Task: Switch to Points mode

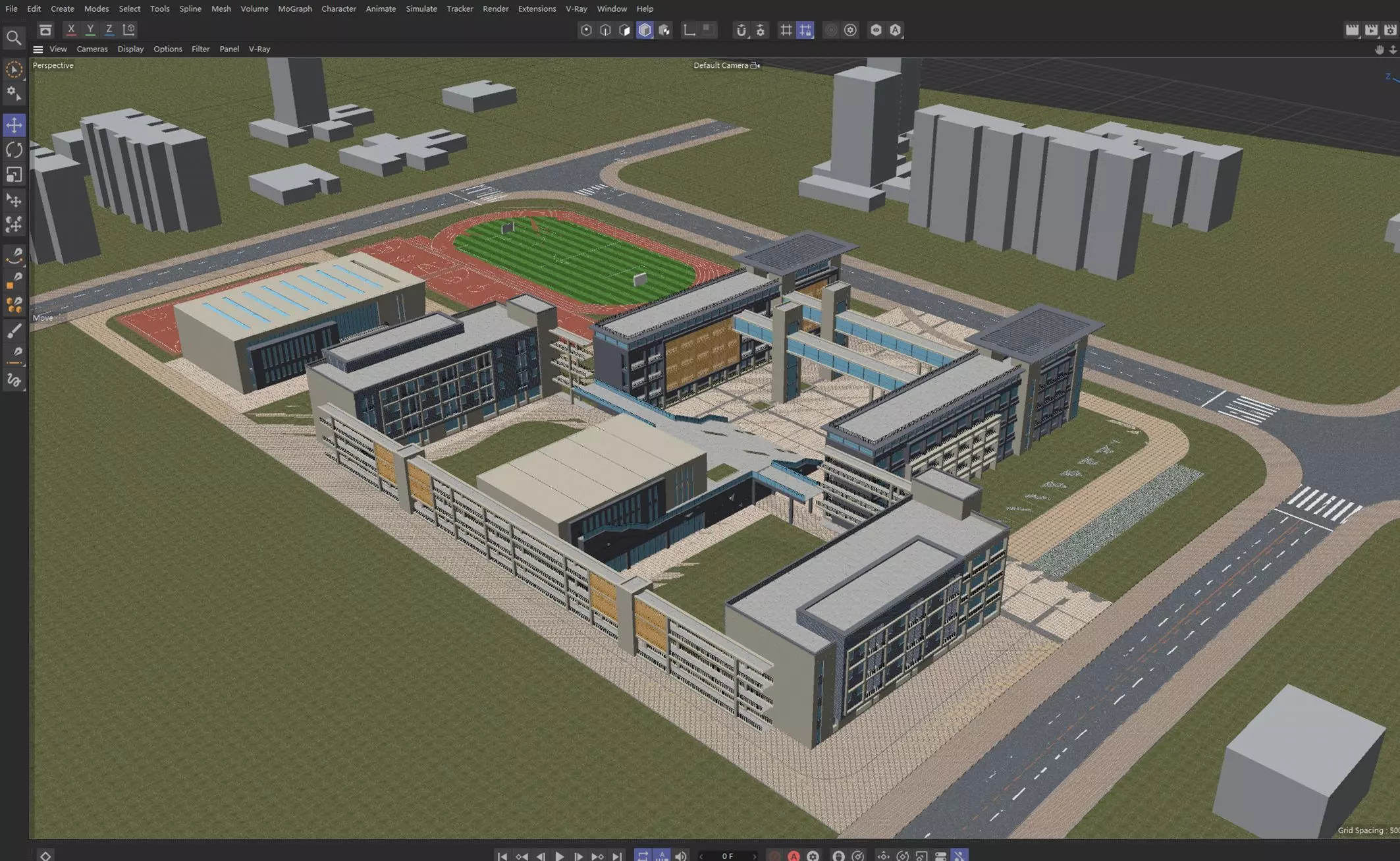Action: click(x=586, y=30)
